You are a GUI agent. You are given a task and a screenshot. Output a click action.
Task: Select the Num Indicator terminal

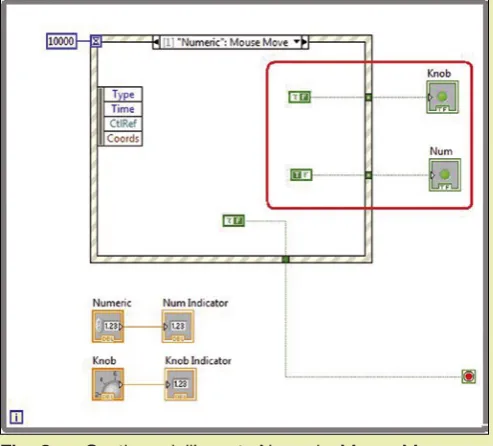[178, 326]
